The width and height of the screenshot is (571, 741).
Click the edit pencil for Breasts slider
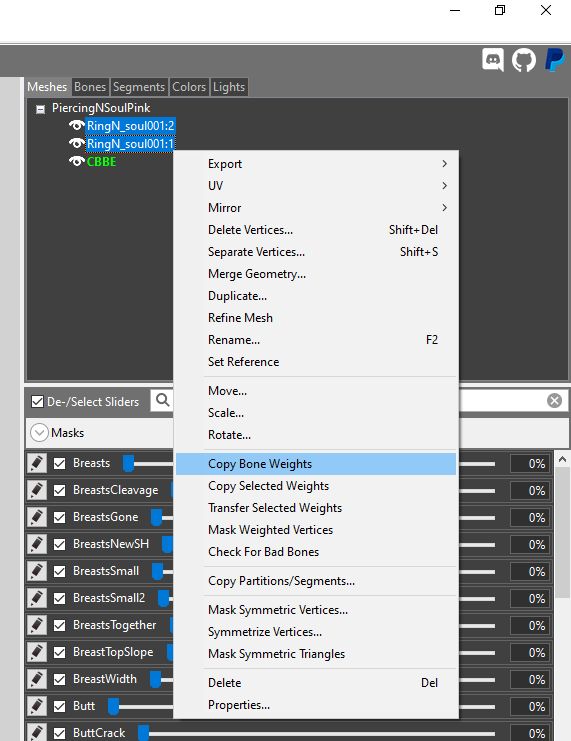[36, 463]
